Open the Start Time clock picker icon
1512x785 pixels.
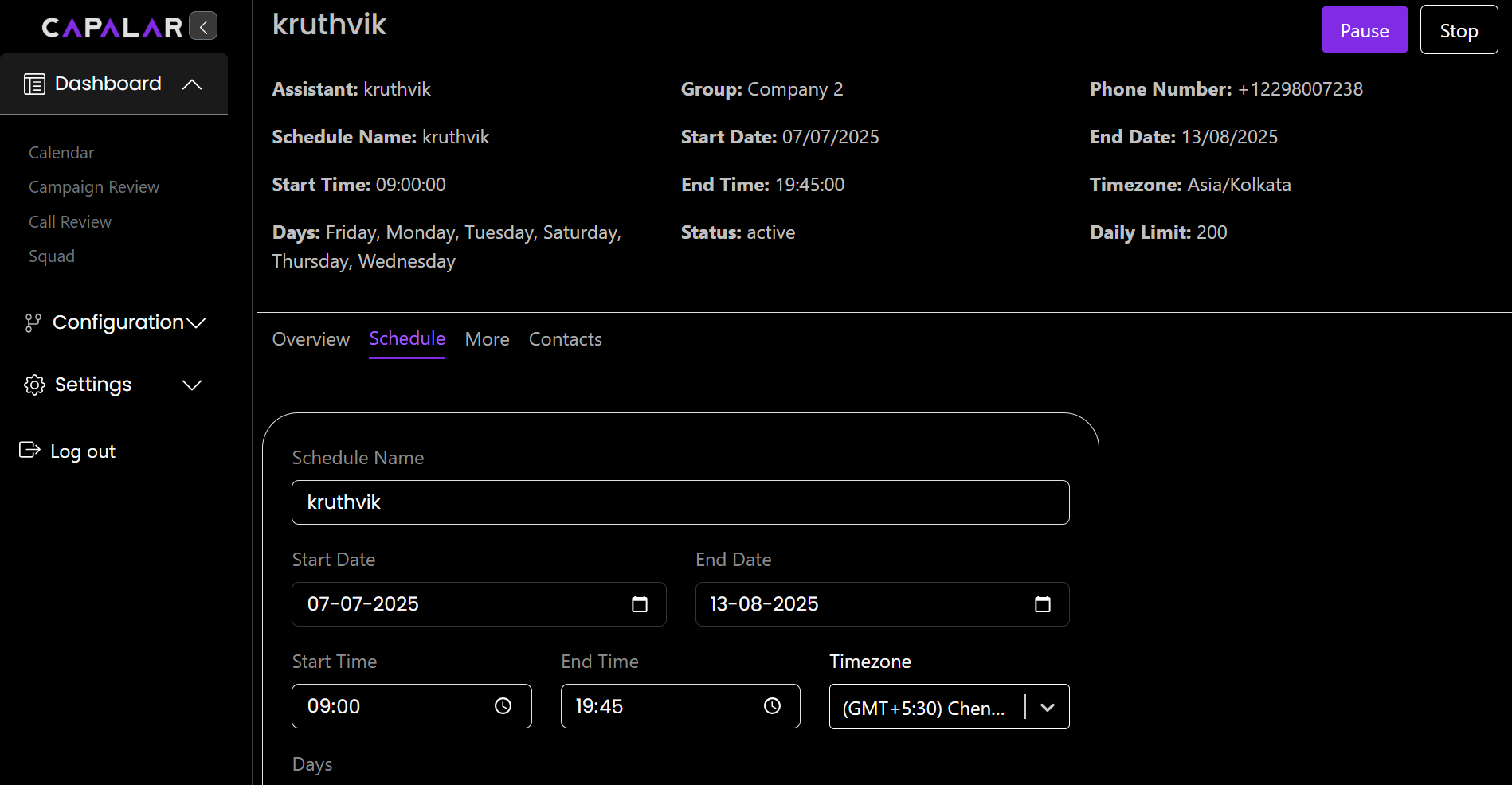click(503, 706)
